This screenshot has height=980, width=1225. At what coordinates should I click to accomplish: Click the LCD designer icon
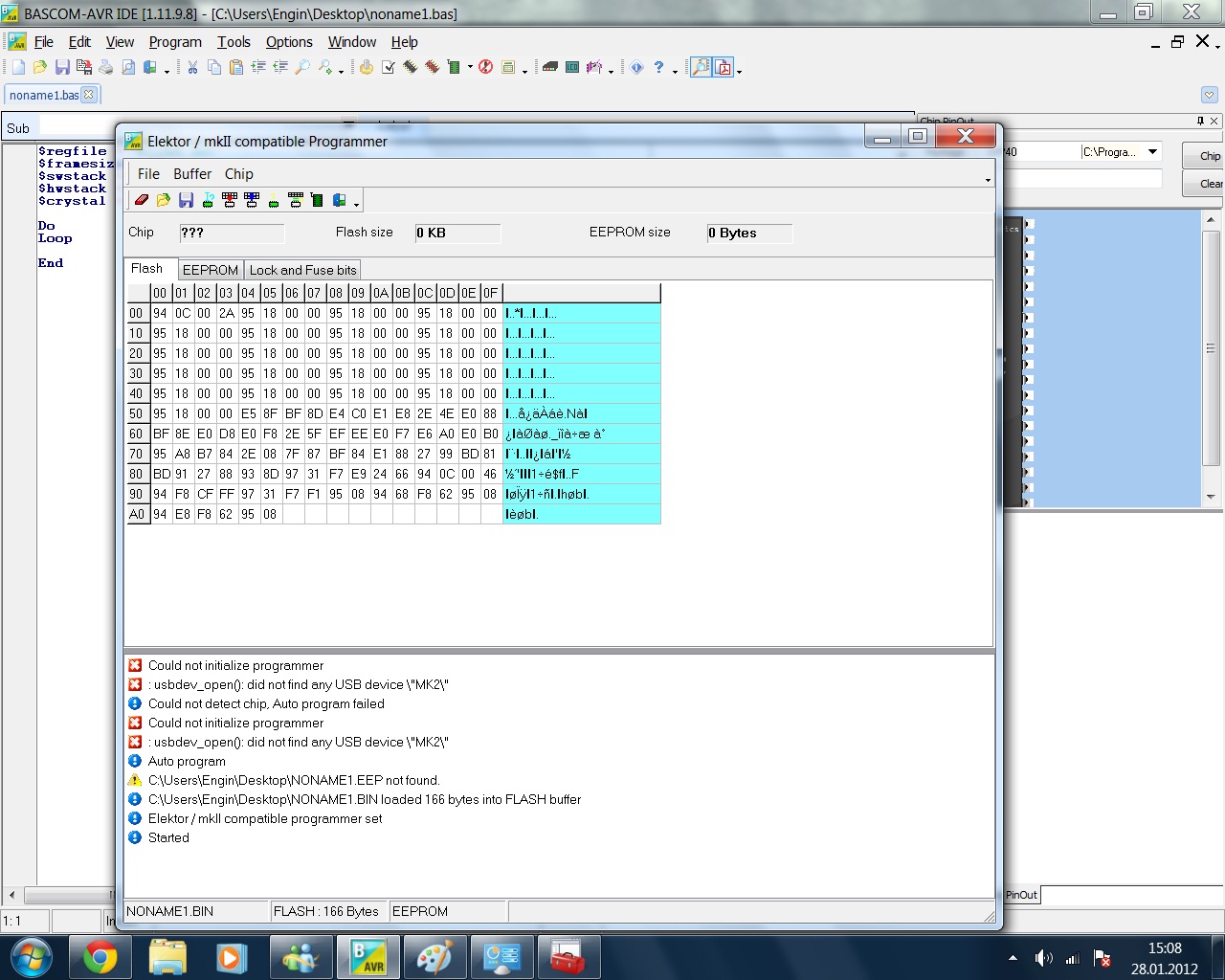(x=572, y=67)
